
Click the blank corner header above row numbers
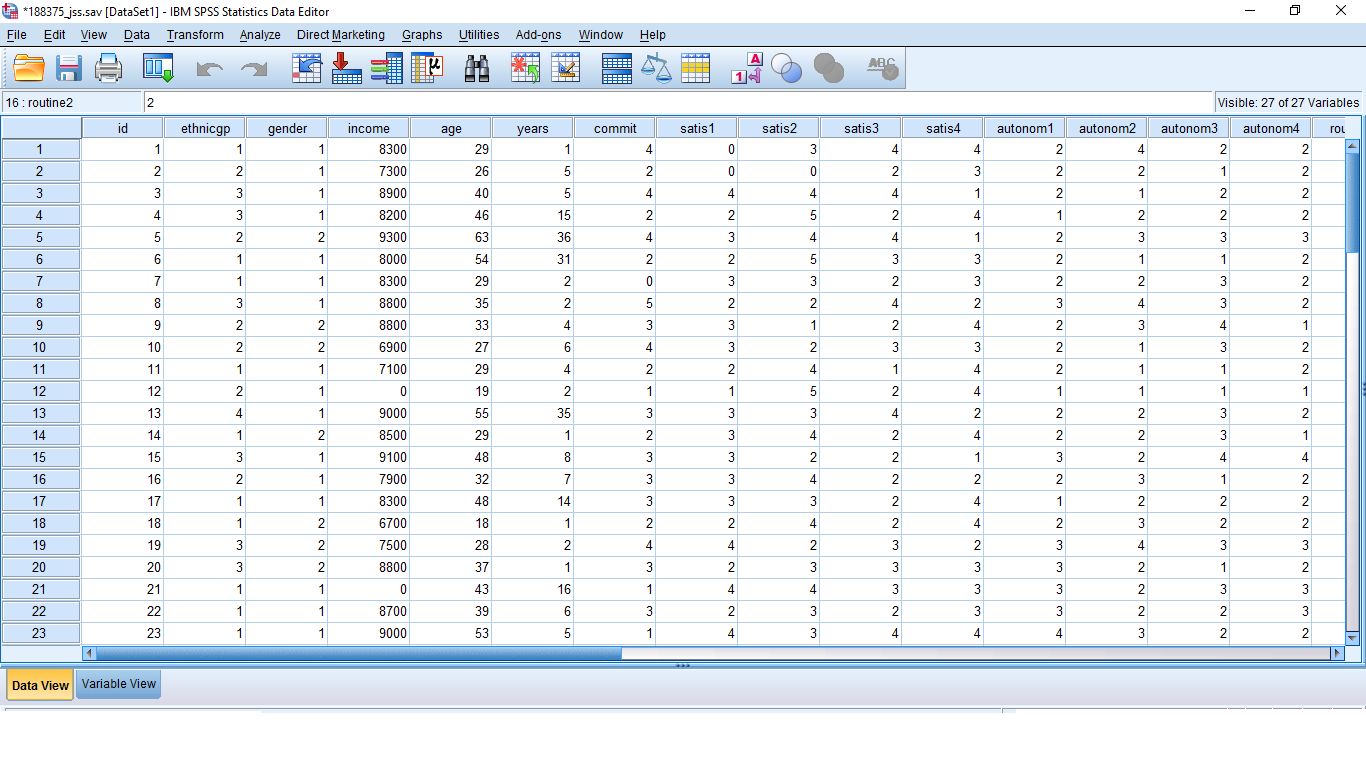(40, 128)
